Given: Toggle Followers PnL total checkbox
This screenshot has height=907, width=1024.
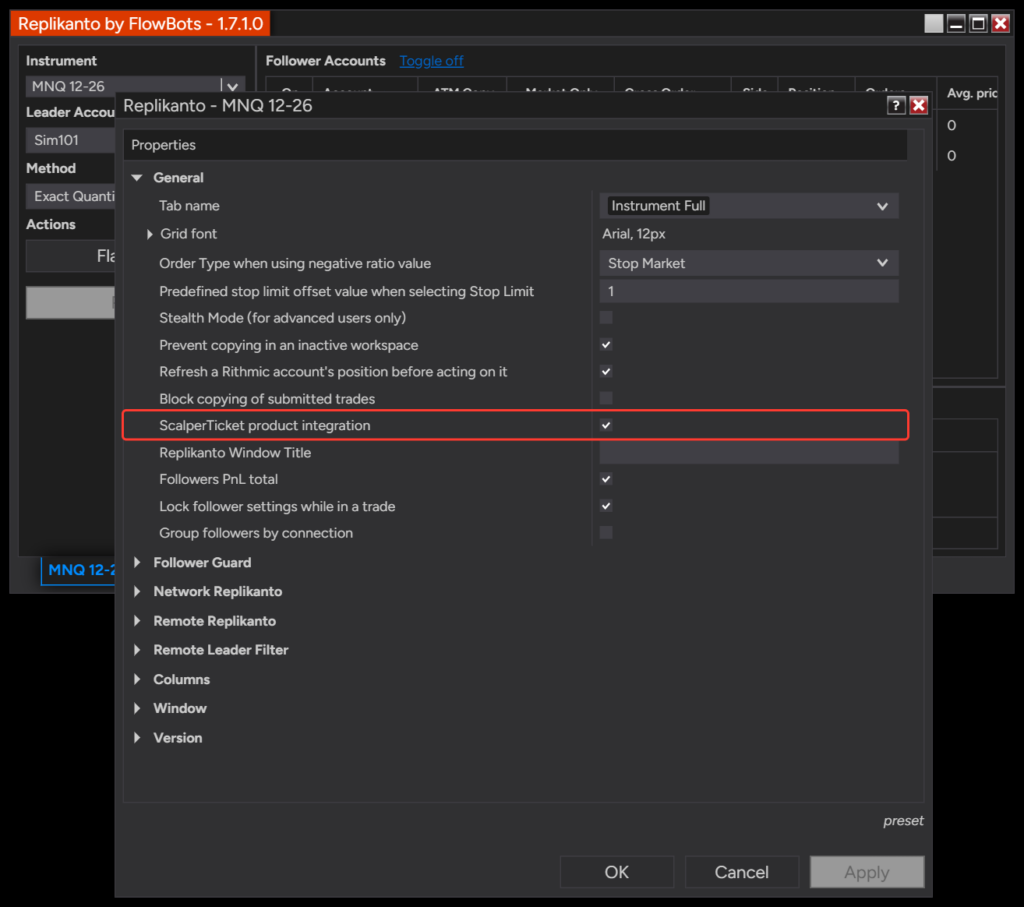Looking at the screenshot, I should coord(606,479).
